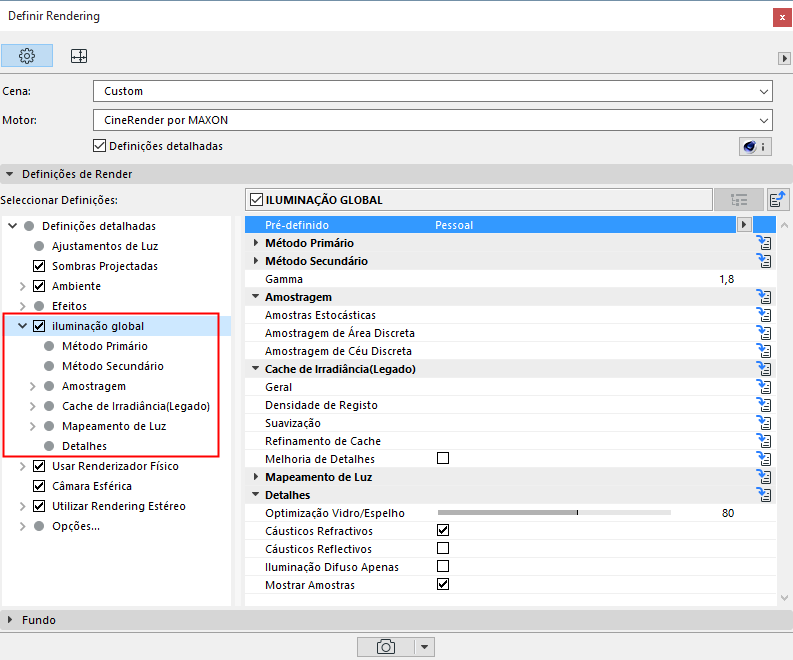Click the jump icon in Amostragem de Céu Discreta row
Viewport: 793px width, 660px height.
(x=764, y=351)
